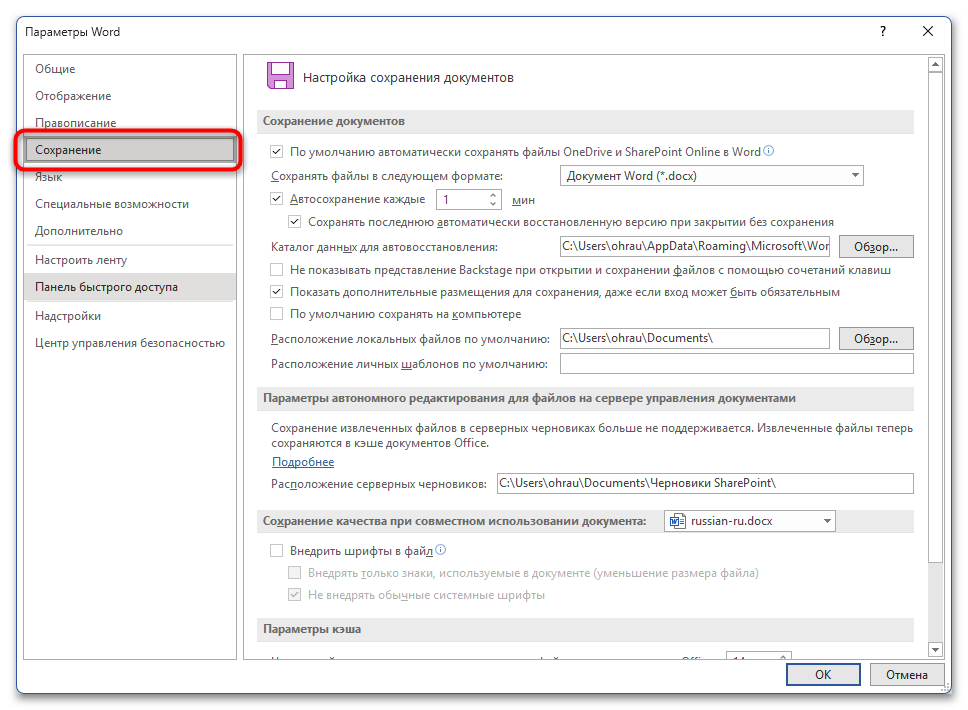Viewport: 968px width, 710px height.
Task: Click the '?' help icon in title bar
Action: point(883,32)
